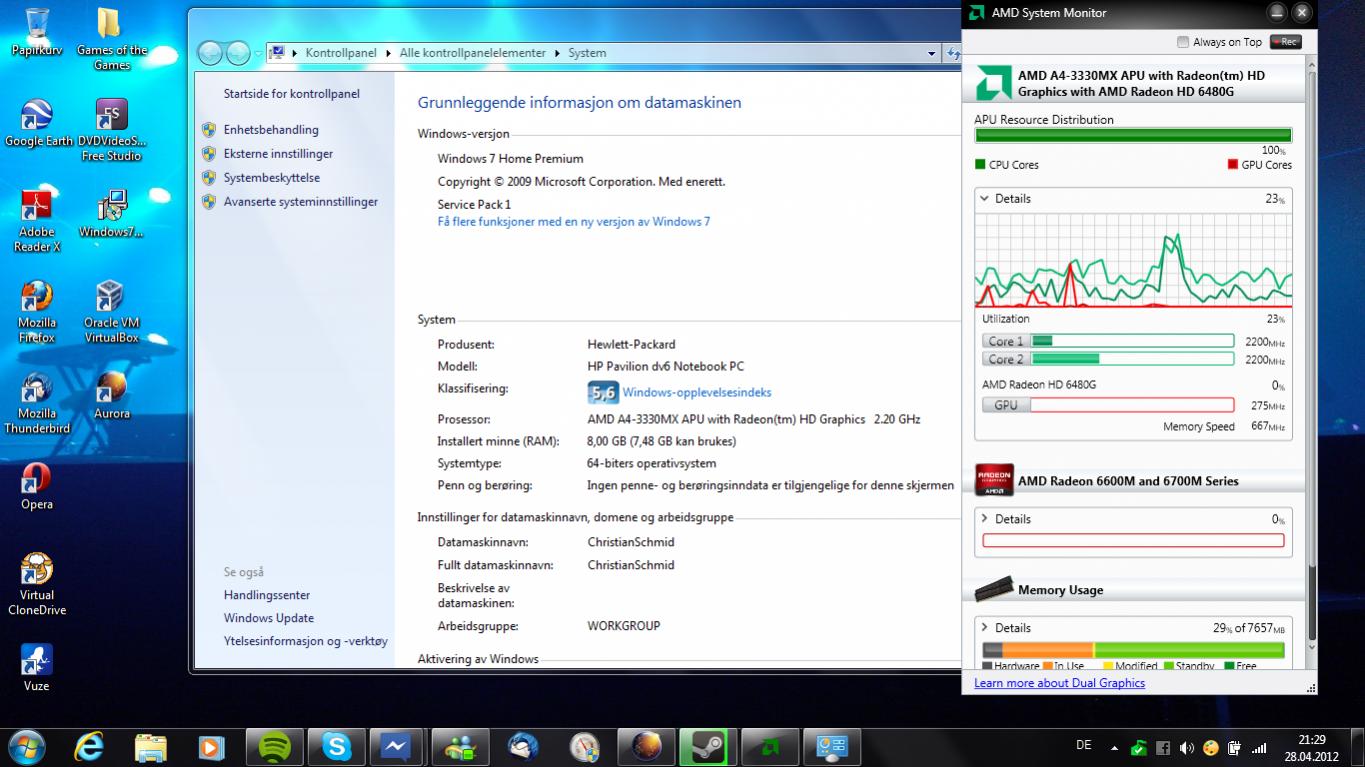Open the Ytelsesinformasjon og -verktøy link
The height and width of the screenshot is (767, 1365).
click(x=306, y=641)
